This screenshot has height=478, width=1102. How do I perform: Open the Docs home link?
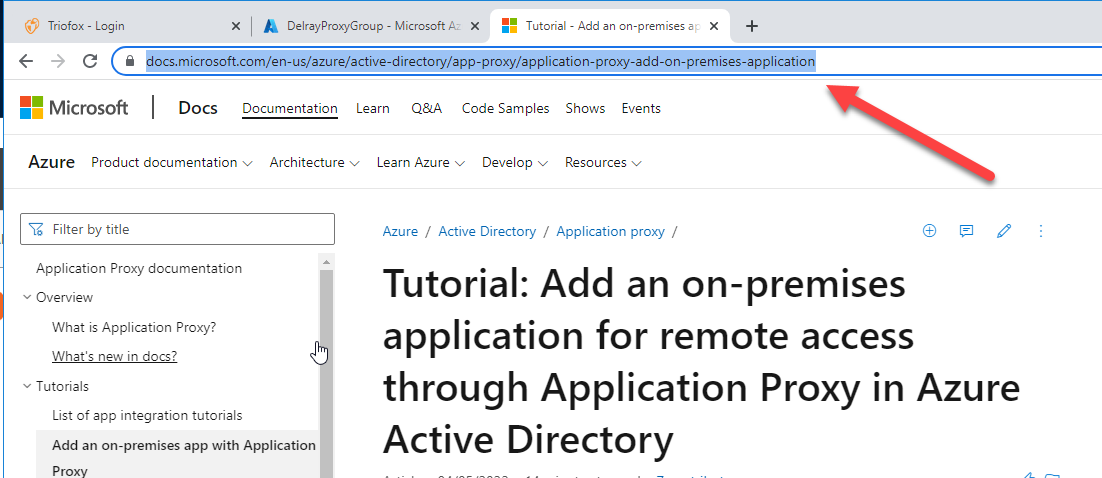[x=197, y=108]
